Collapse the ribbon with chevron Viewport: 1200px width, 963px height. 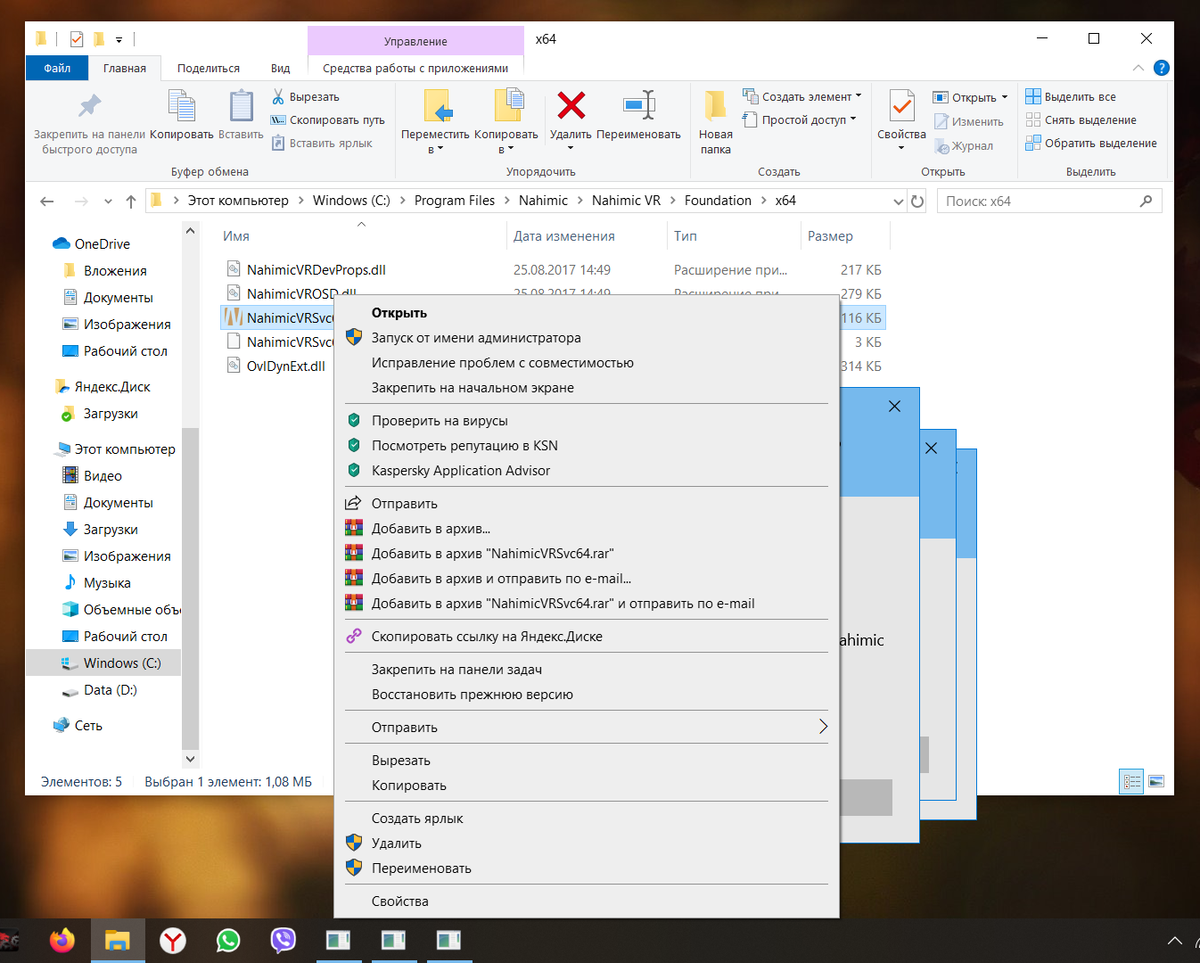coord(1138,68)
